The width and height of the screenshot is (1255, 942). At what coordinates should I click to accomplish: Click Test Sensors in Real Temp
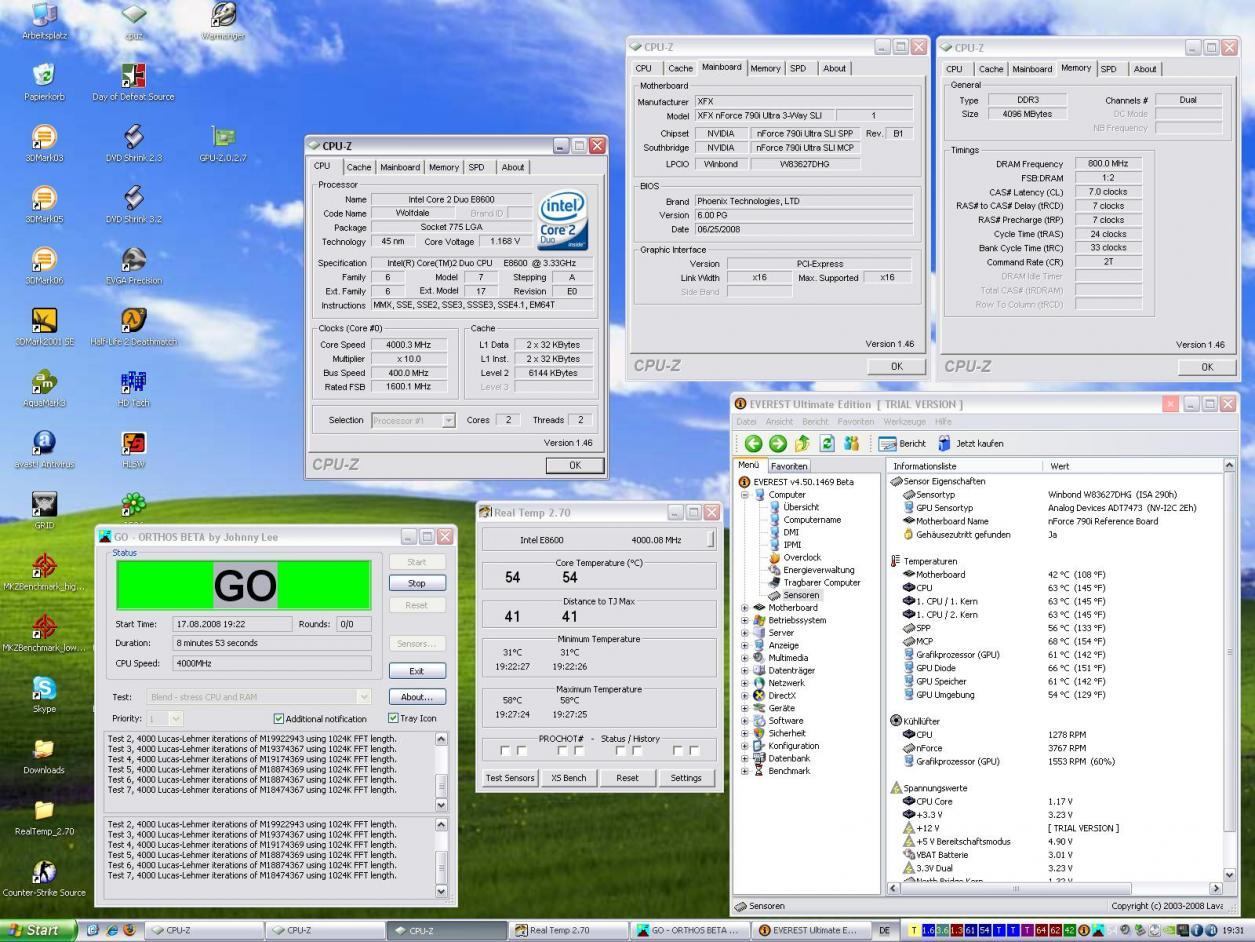point(510,778)
